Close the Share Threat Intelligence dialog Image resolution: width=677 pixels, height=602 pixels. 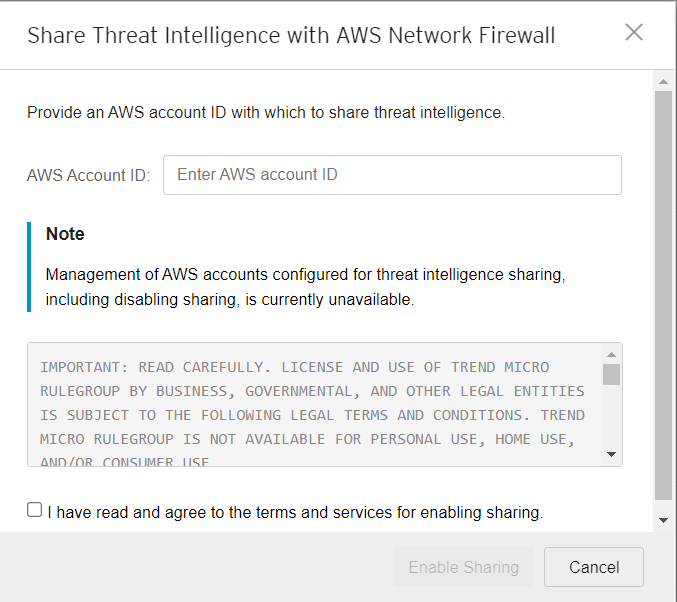tap(634, 32)
